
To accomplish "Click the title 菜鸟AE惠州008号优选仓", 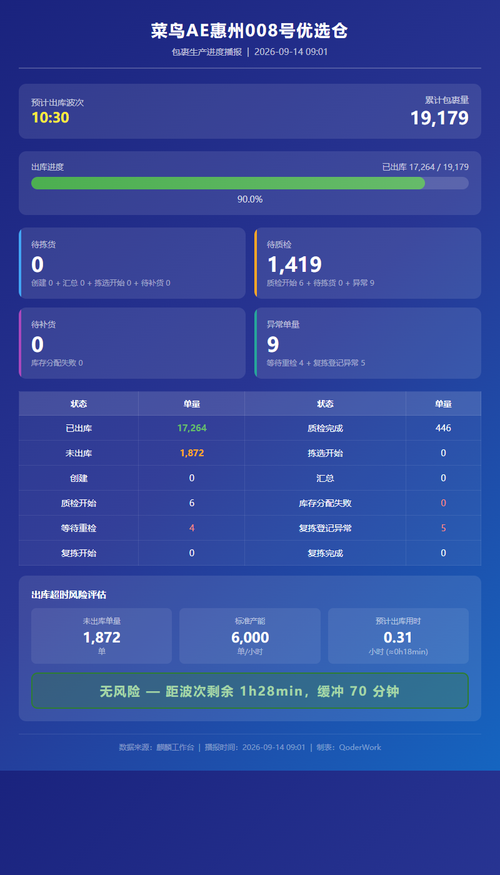I will click(x=249, y=31).
